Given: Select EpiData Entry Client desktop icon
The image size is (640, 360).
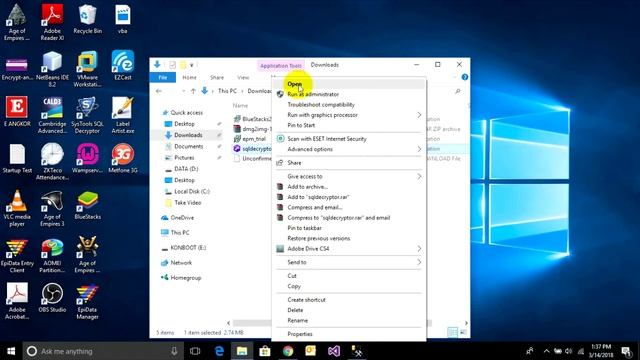Looking at the screenshot, I should coord(17,256).
